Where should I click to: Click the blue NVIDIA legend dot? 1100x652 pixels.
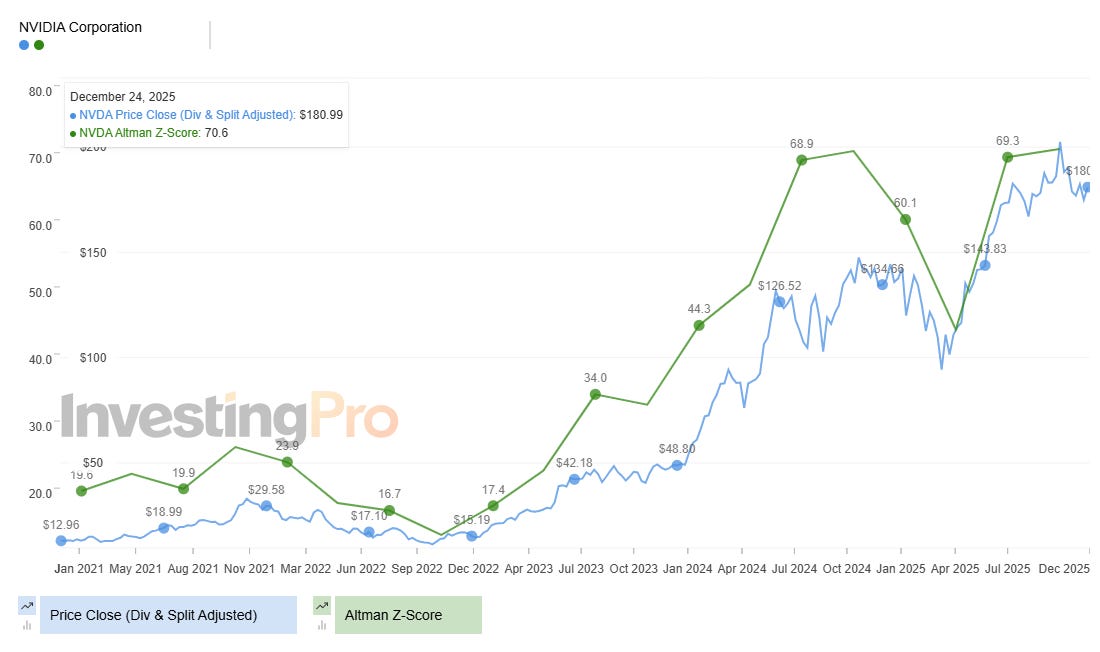pos(24,45)
